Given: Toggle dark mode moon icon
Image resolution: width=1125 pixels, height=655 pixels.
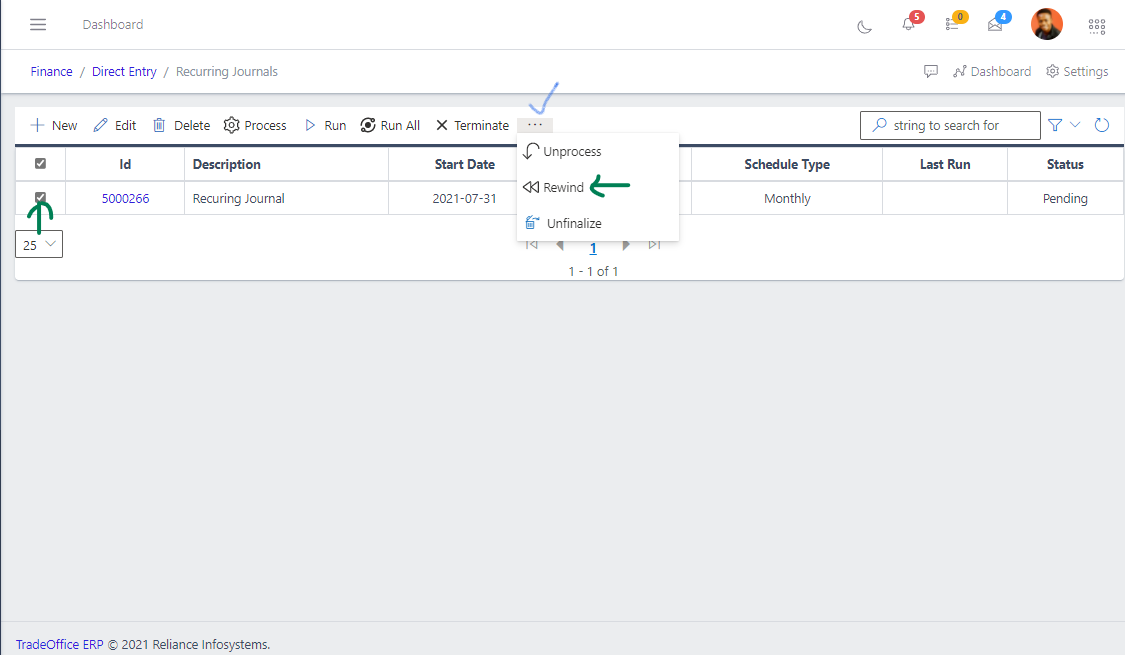Looking at the screenshot, I should [x=865, y=26].
